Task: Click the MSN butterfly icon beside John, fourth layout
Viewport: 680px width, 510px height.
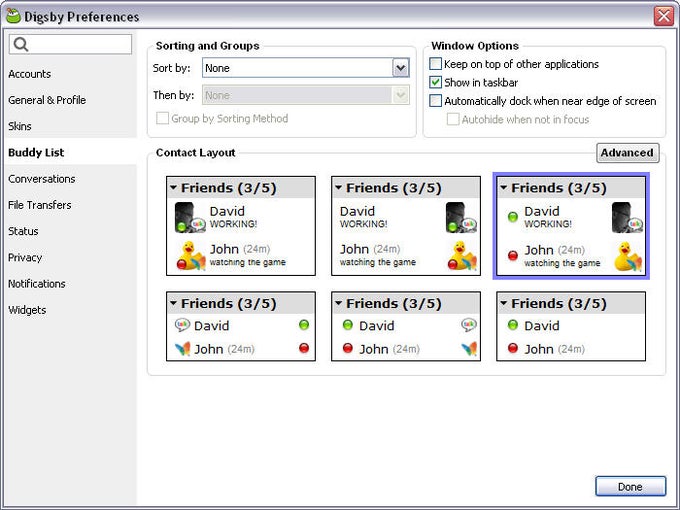Action: [183, 348]
